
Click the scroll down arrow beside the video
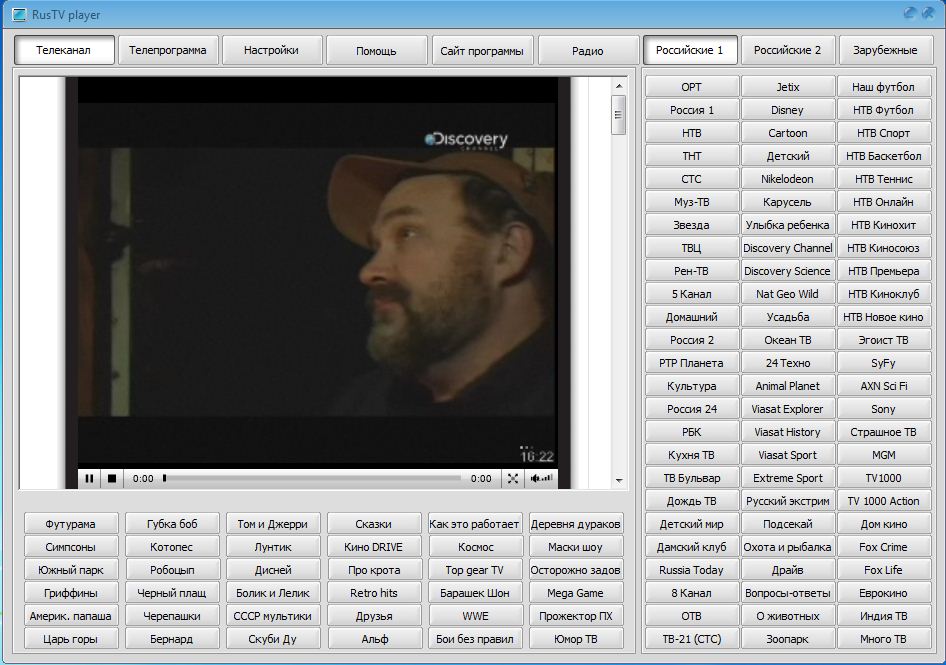tap(619, 481)
